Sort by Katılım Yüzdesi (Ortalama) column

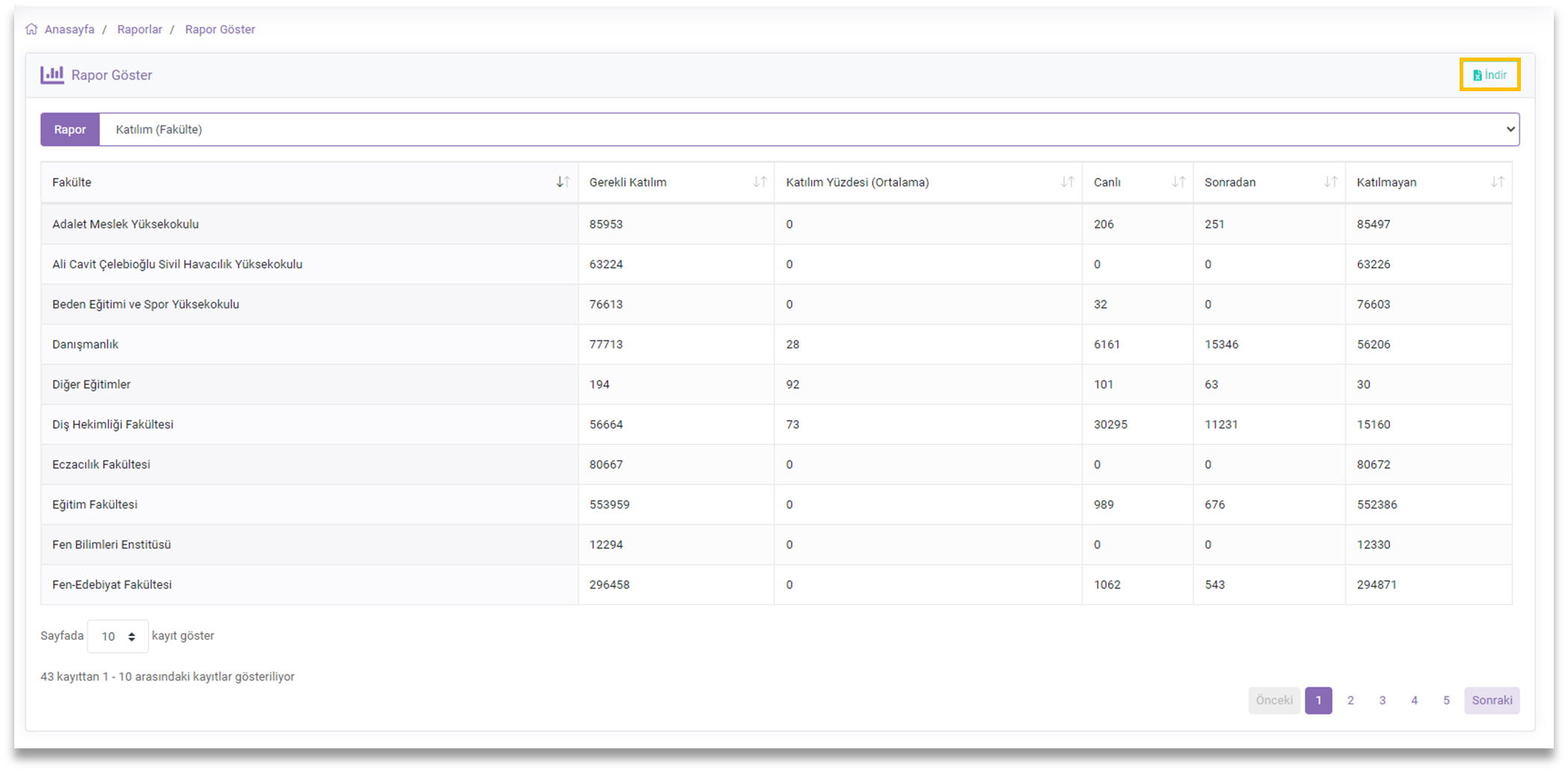pos(1067,182)
